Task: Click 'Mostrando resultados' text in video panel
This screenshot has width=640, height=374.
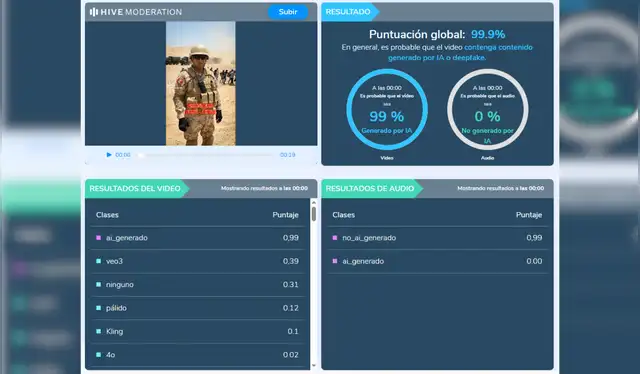Action: click(x=264, y=188)
